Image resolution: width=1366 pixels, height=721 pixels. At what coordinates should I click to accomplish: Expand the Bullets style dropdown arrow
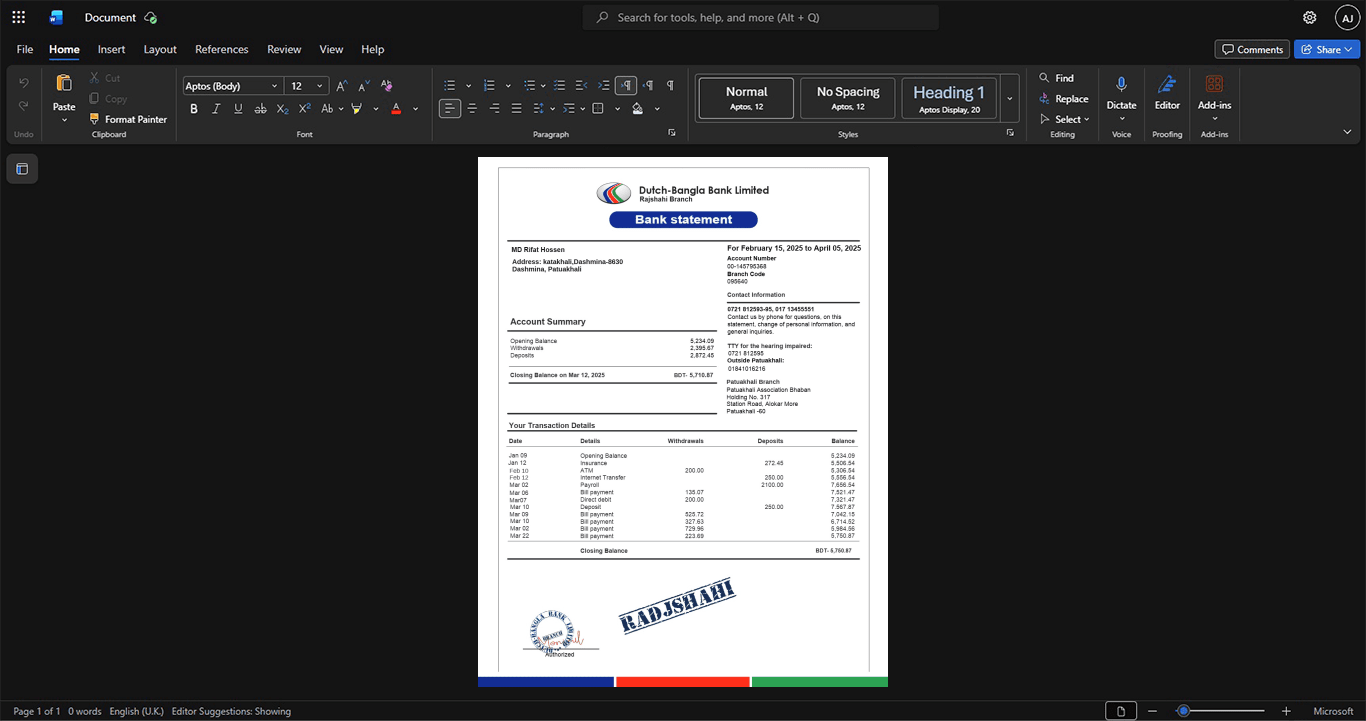468,86
